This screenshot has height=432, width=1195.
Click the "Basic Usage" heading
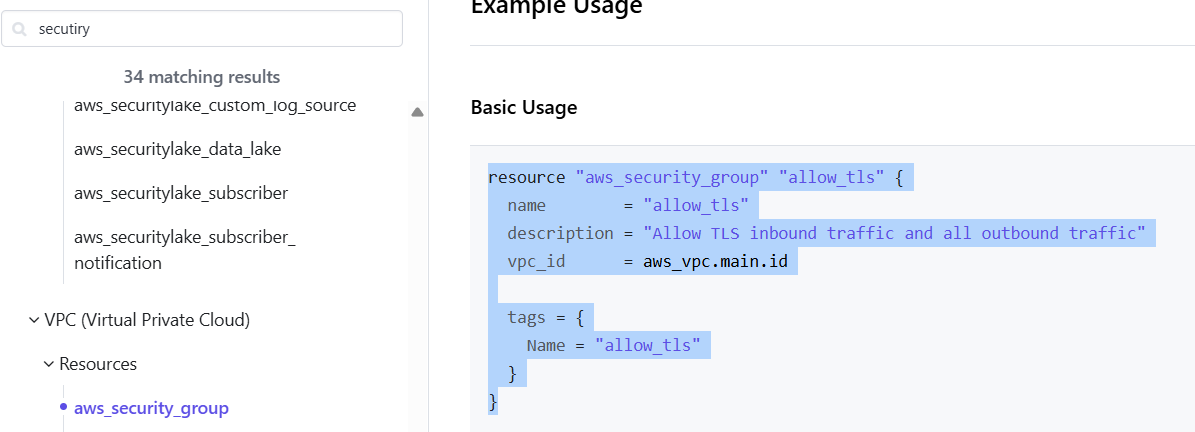point(524,107)
